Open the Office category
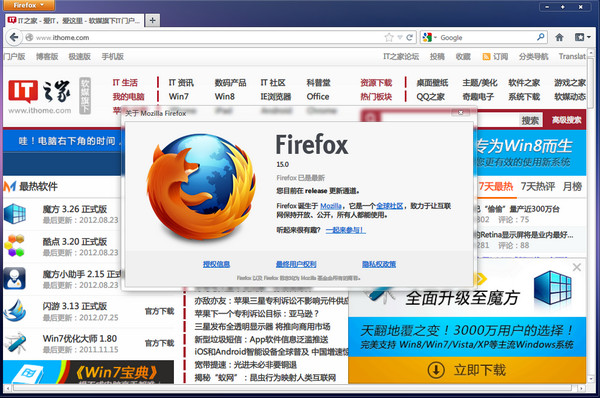The width and height of the screenshot is (600, 398). 318,96
